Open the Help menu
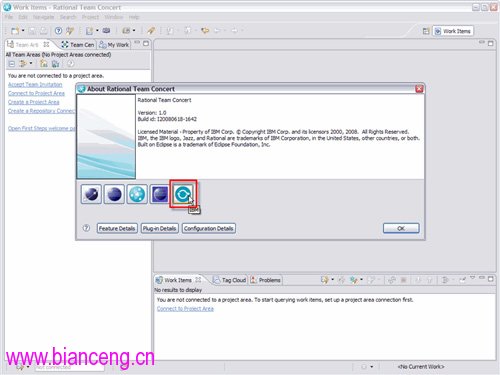500x375 pixels. pos(134,17)
